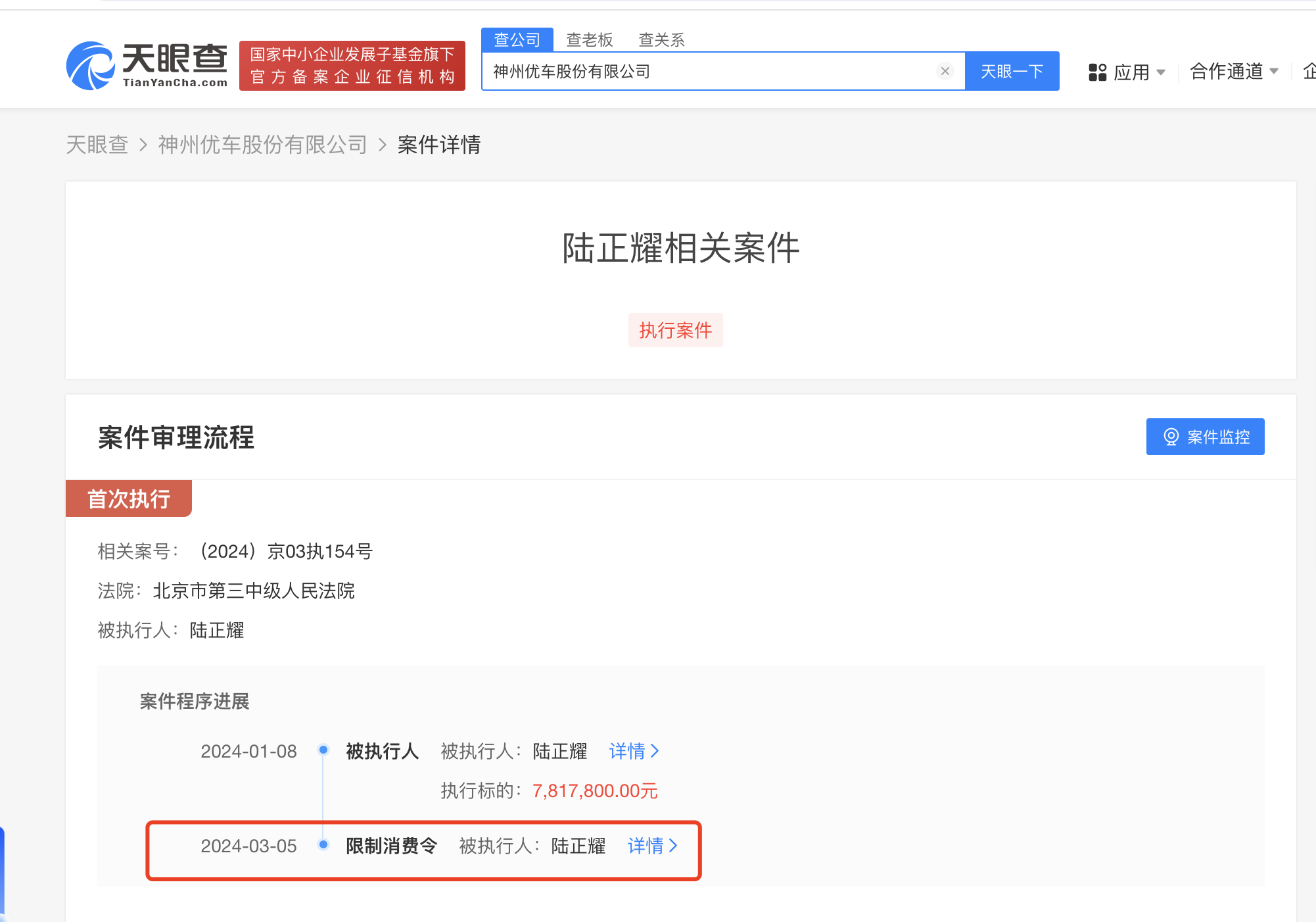Open 详情 link for 限制消费令 entry
The image size is (1316, 922).
click(x=653, y=846)
